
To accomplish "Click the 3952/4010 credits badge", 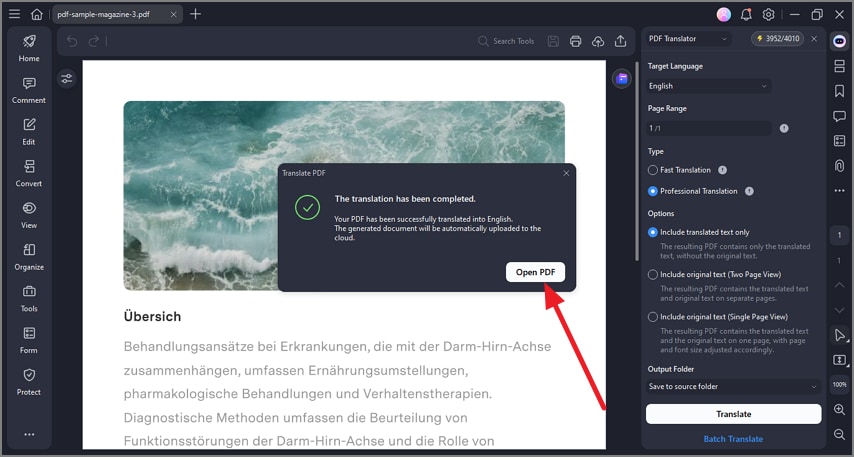I will (778, 39).
